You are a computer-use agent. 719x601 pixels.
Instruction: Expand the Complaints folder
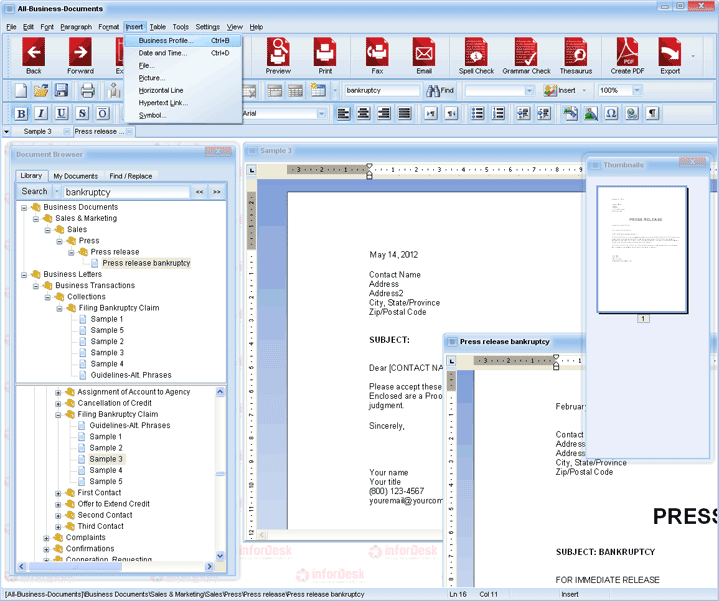[46, 538]
